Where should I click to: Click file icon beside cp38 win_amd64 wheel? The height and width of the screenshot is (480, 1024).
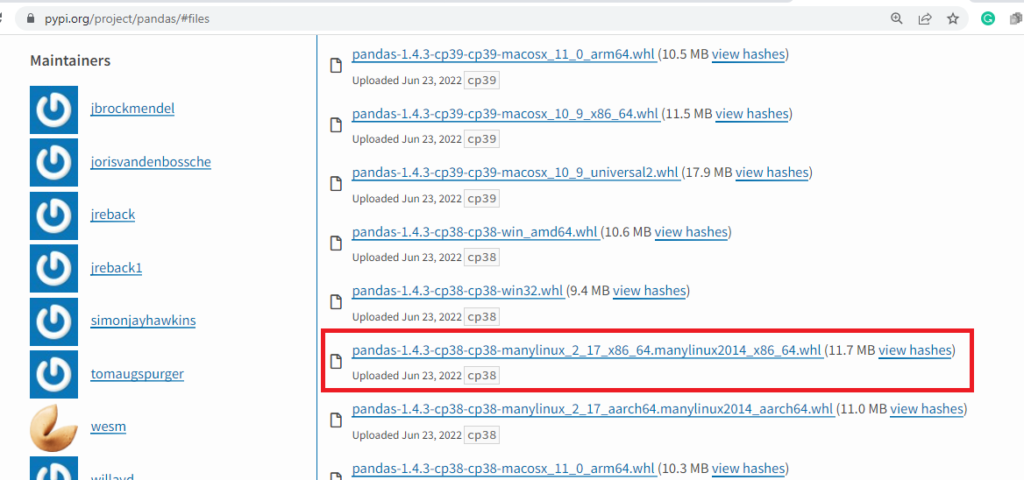(x=336, y=244)
